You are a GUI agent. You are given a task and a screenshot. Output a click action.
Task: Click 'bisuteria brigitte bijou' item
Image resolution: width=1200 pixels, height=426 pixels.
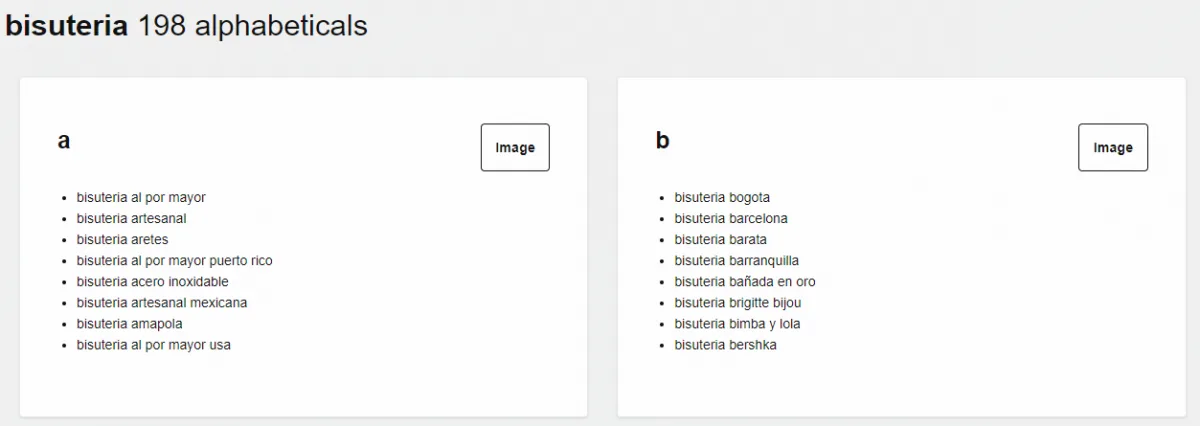(x=737, y=302)
